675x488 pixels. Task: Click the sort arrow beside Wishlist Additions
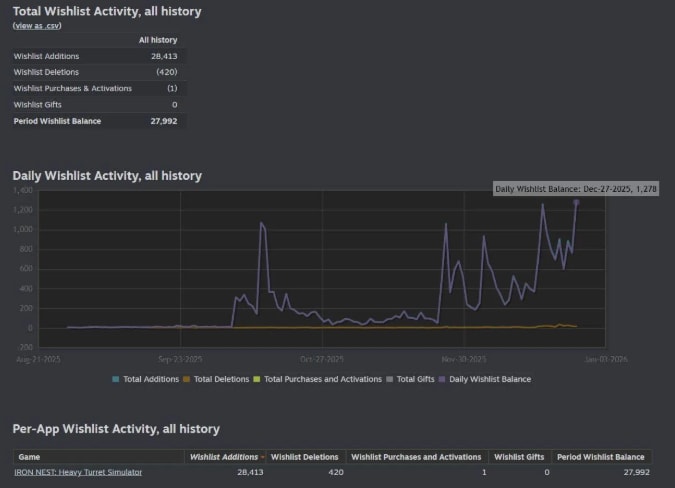(263, 457)
